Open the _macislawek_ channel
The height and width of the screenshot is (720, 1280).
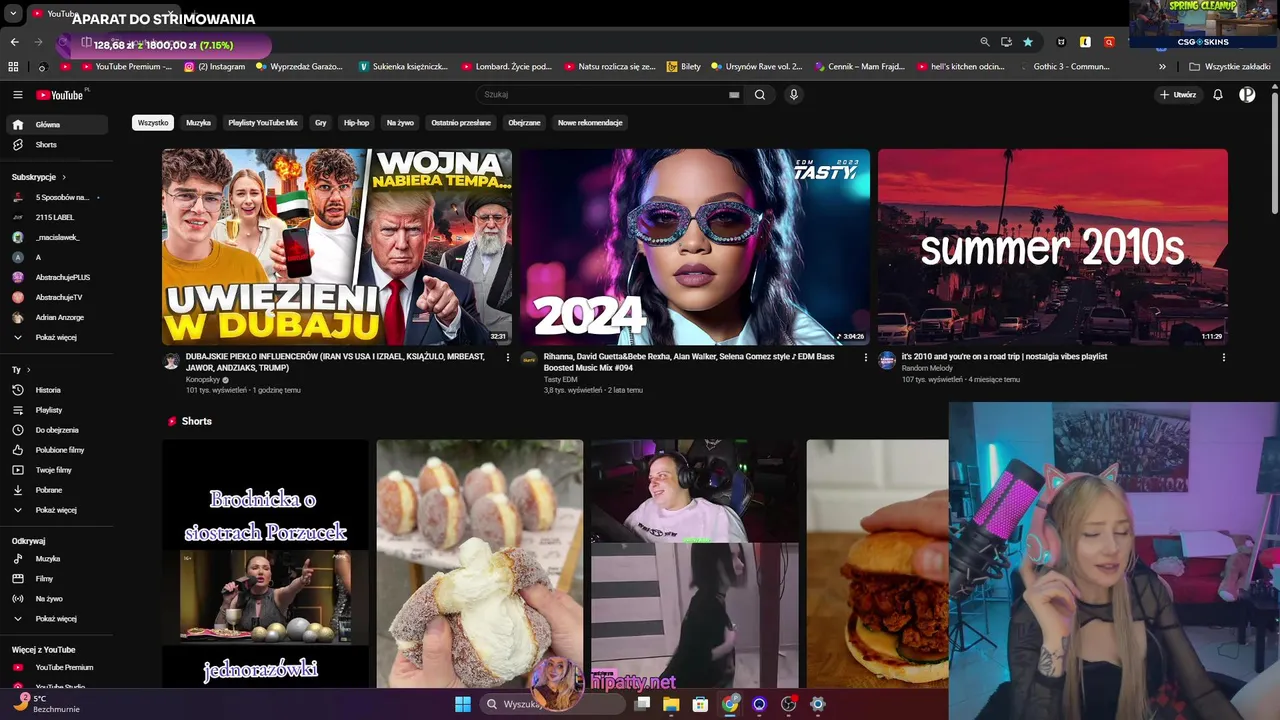[56, 237]
